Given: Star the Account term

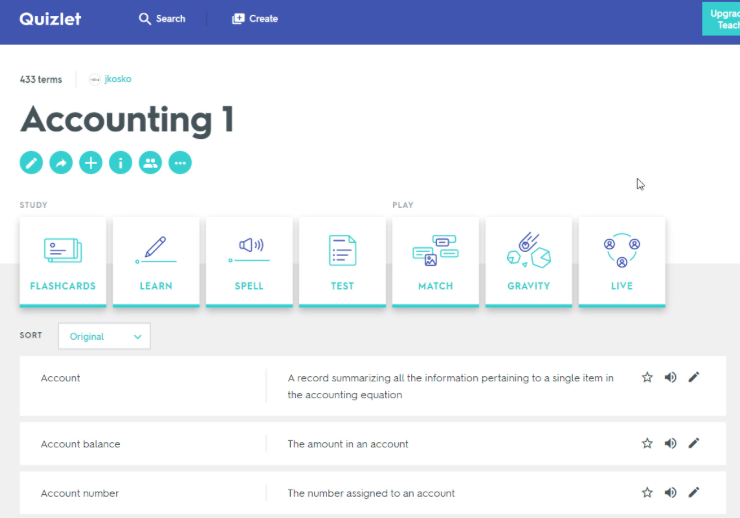Looking at the screenshot, I should [647, 377].
